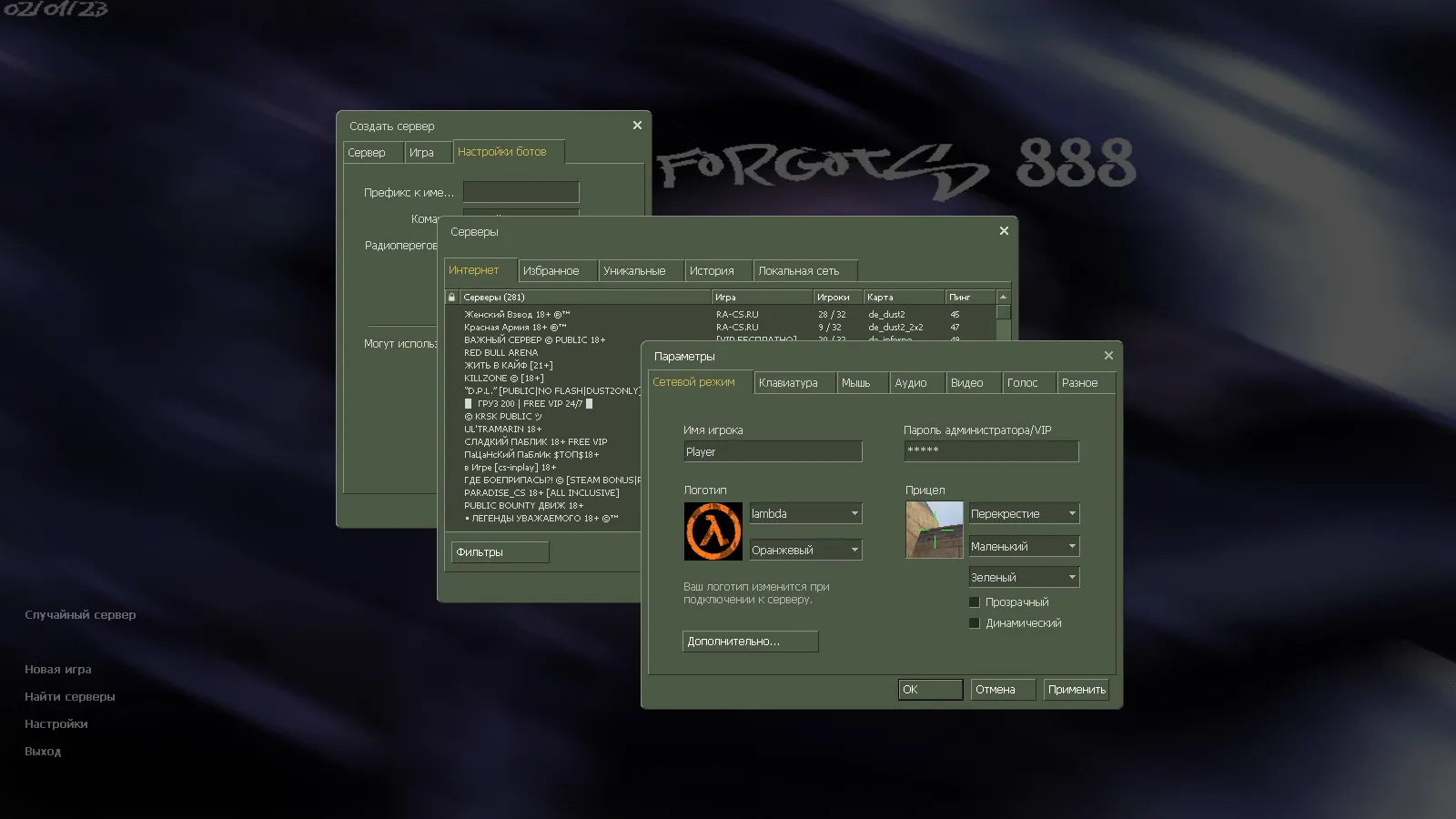The image size is (1456, 819).
Task: Click the crosshair preview thumbnail
Action: click(934, 530)
